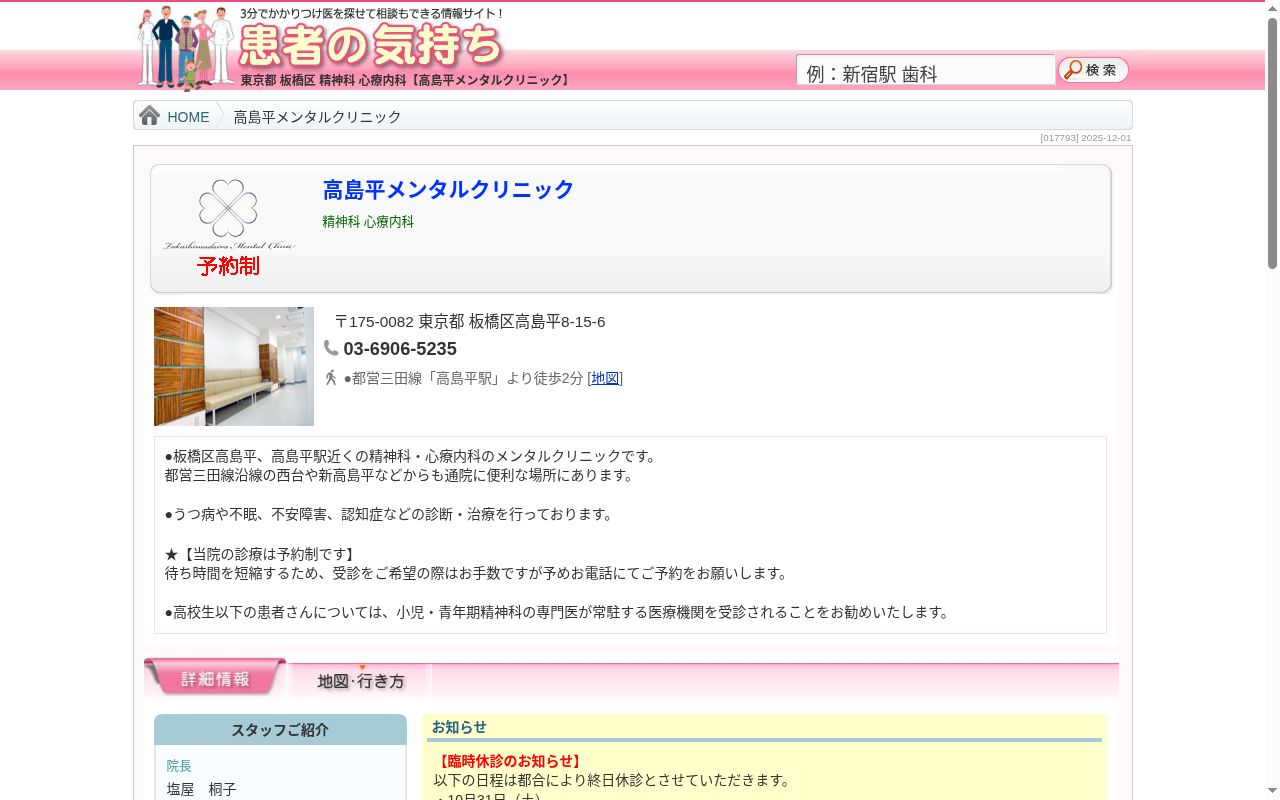Click the [017793] 2025-12-01 page ID text
1280x800 pixels.
tap(1086, 138)
